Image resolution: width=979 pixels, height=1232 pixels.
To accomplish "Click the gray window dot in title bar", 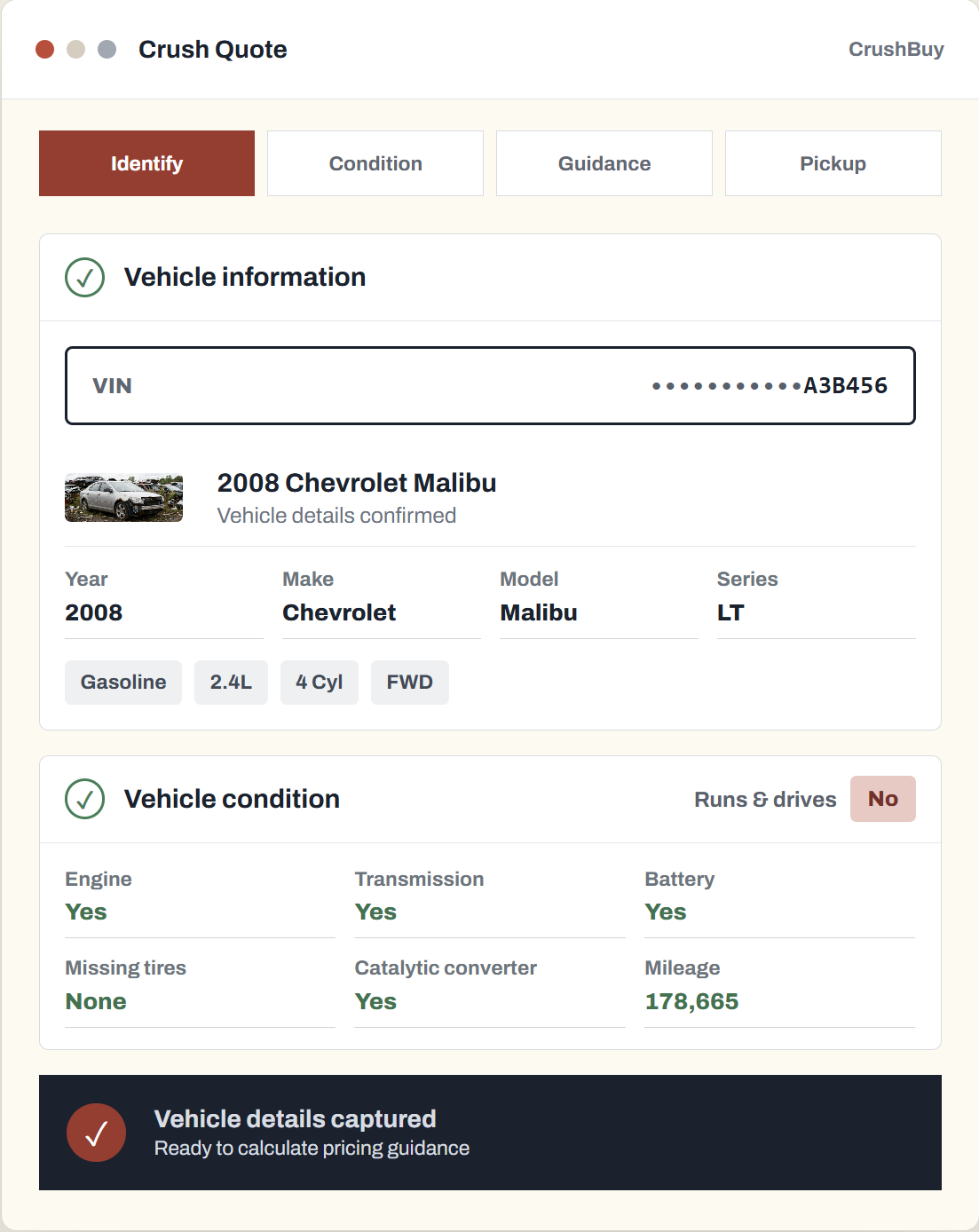I will click(x=107, y=49).
